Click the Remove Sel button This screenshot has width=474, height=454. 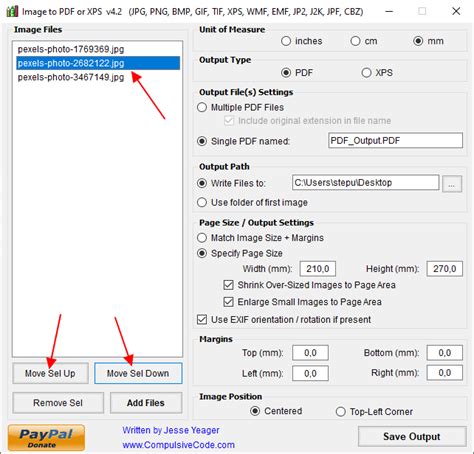(58, 403)
